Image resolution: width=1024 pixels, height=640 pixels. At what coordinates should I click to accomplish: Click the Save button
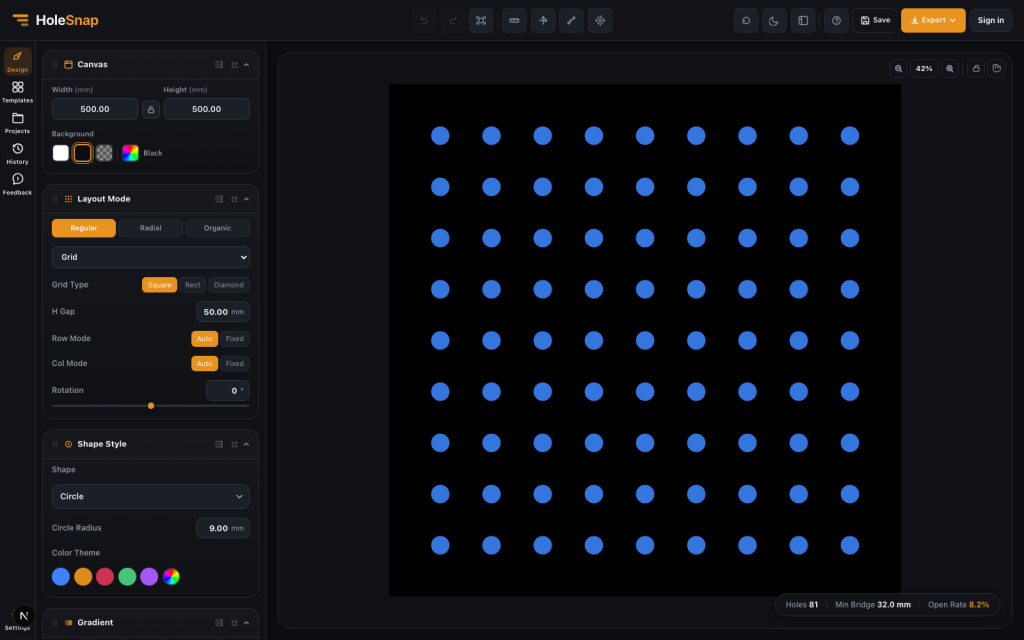875,20
